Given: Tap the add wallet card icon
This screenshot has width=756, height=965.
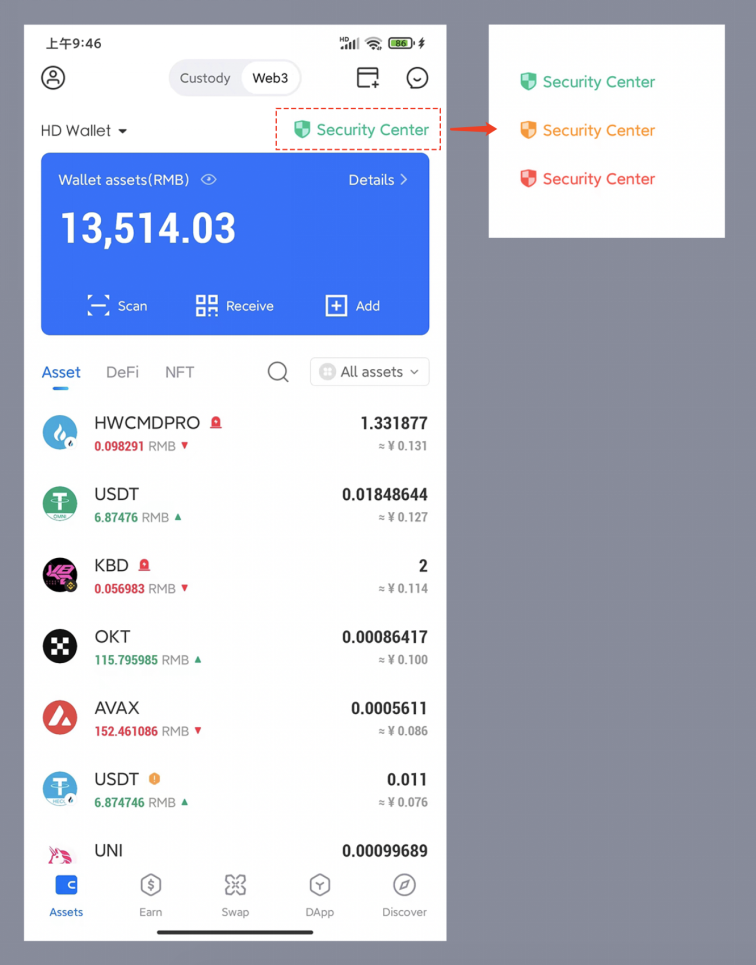Looking at the screenshot, I should tap(368, 78).
